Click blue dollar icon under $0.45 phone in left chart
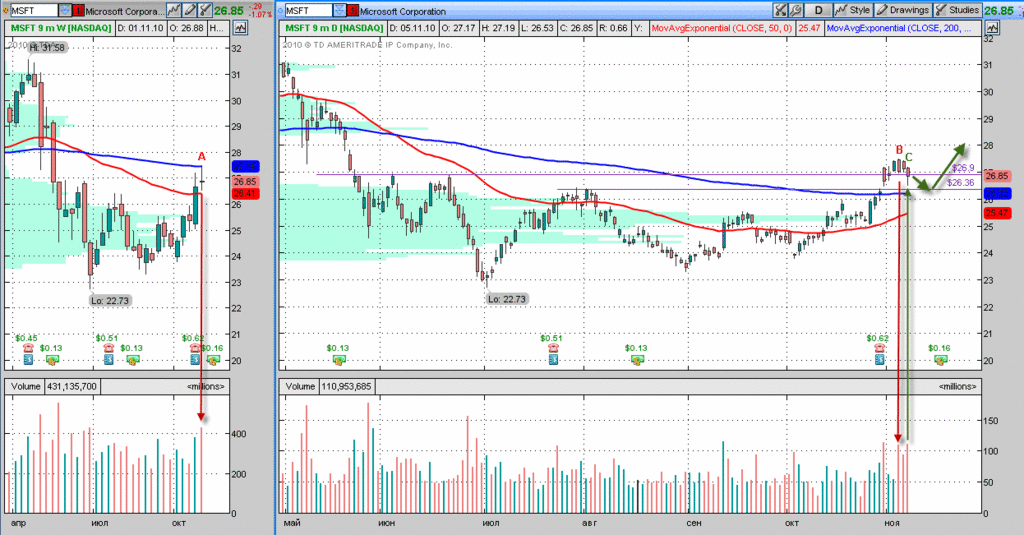 click(x=28, y=360)
